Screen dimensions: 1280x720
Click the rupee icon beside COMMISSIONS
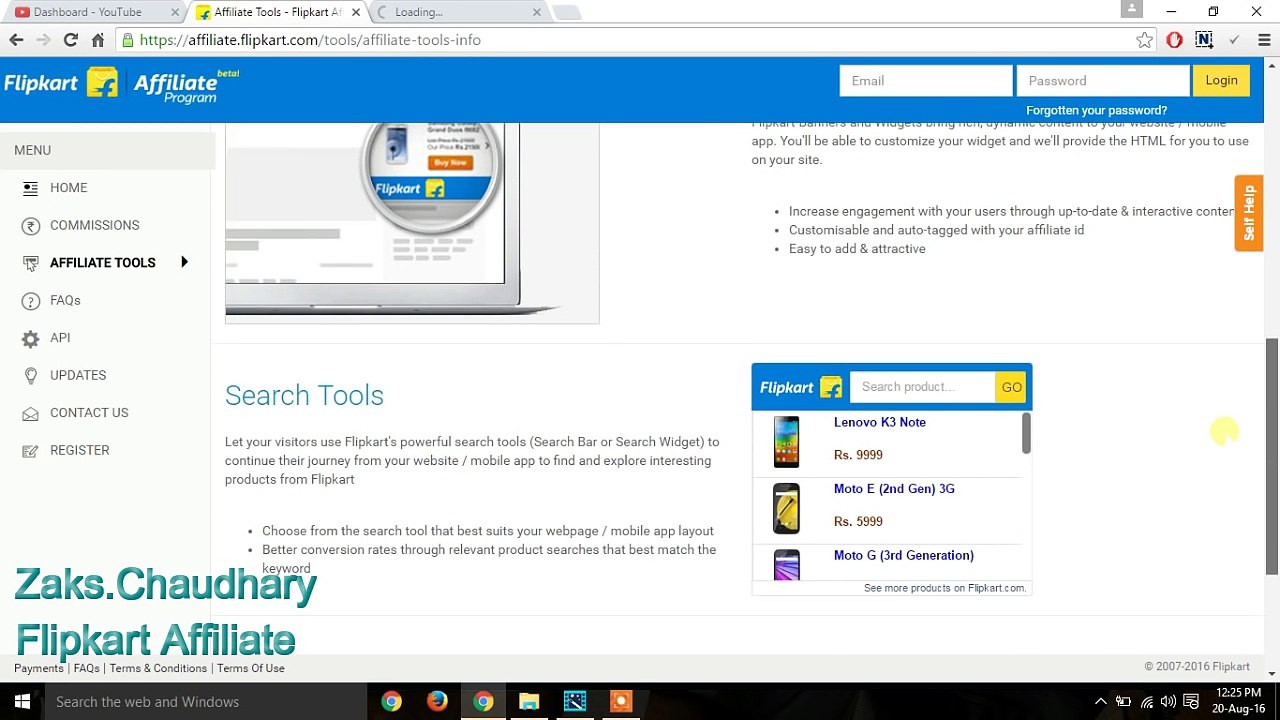click(30, 226)
